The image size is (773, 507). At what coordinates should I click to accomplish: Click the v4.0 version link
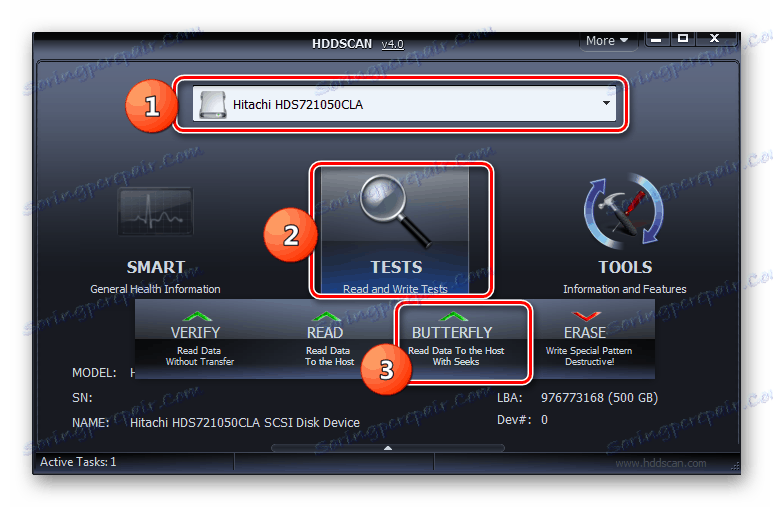(392, 44)
